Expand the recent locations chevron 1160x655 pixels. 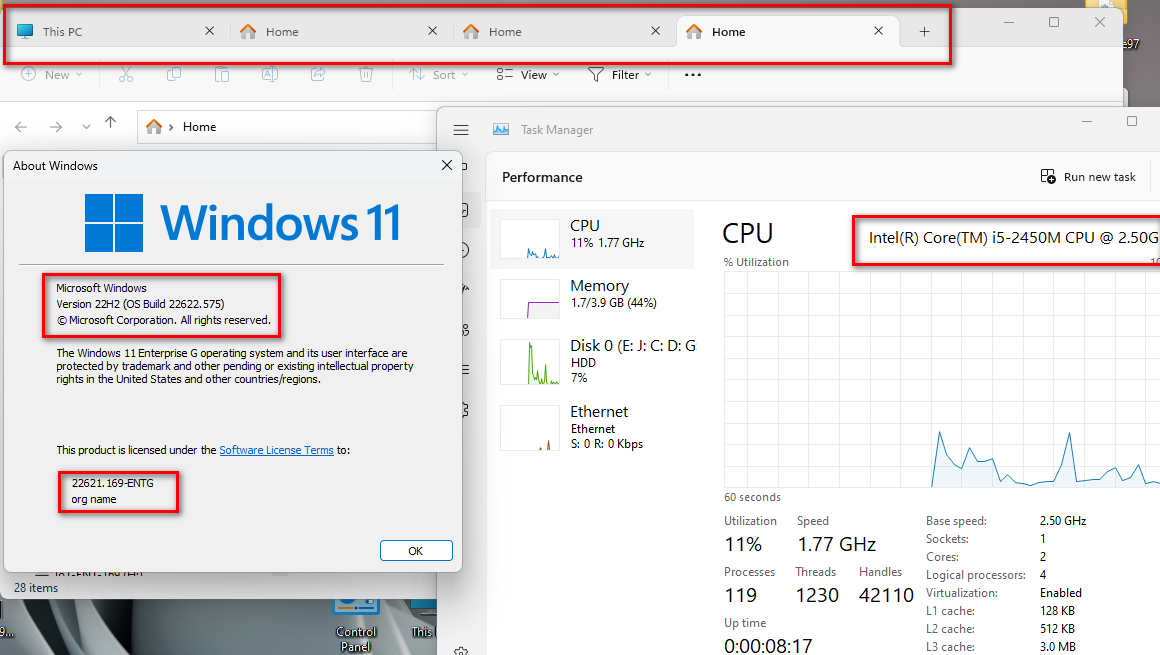click(x=87, y=127)
